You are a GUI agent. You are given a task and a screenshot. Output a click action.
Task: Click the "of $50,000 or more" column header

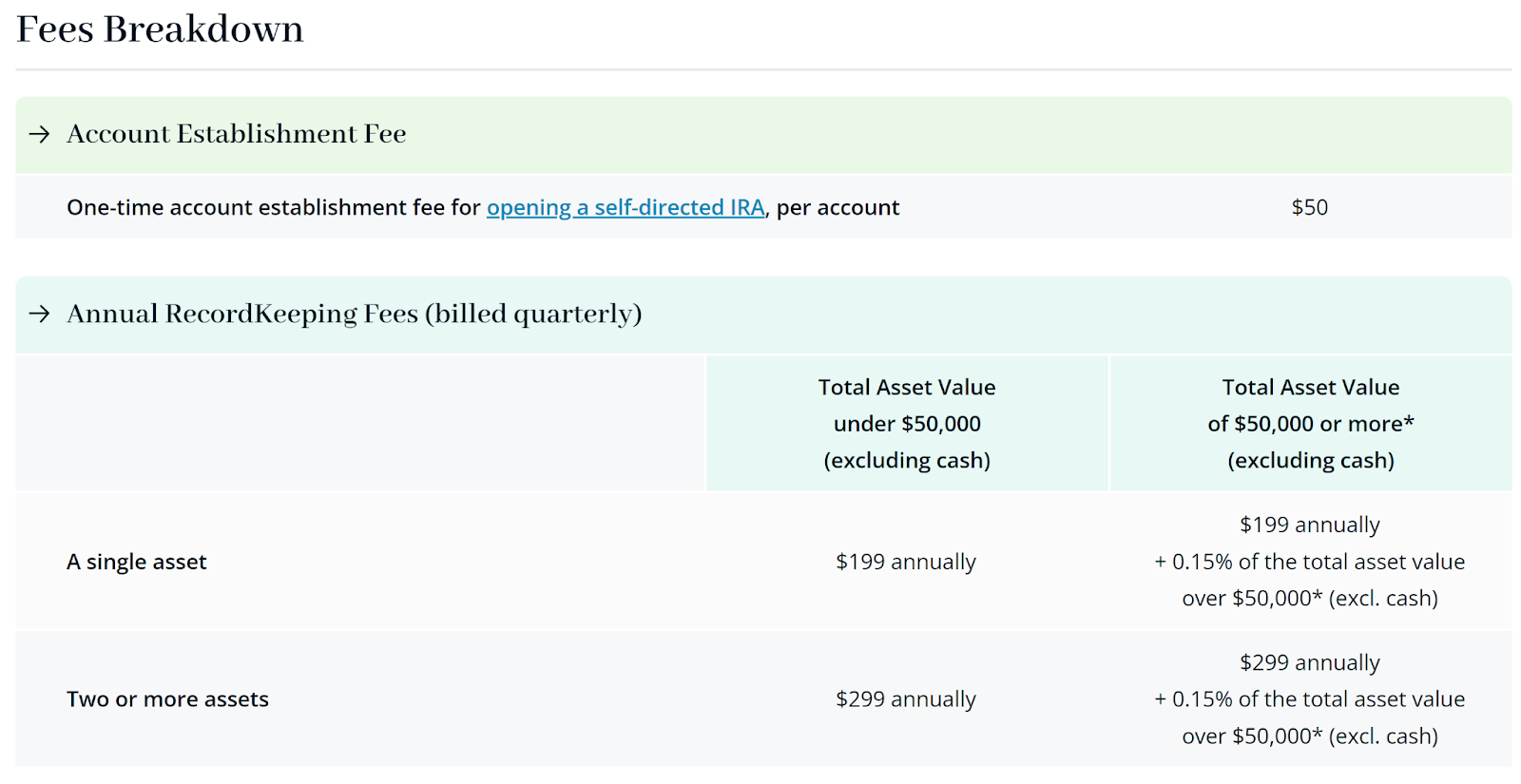pos(1310,424)
